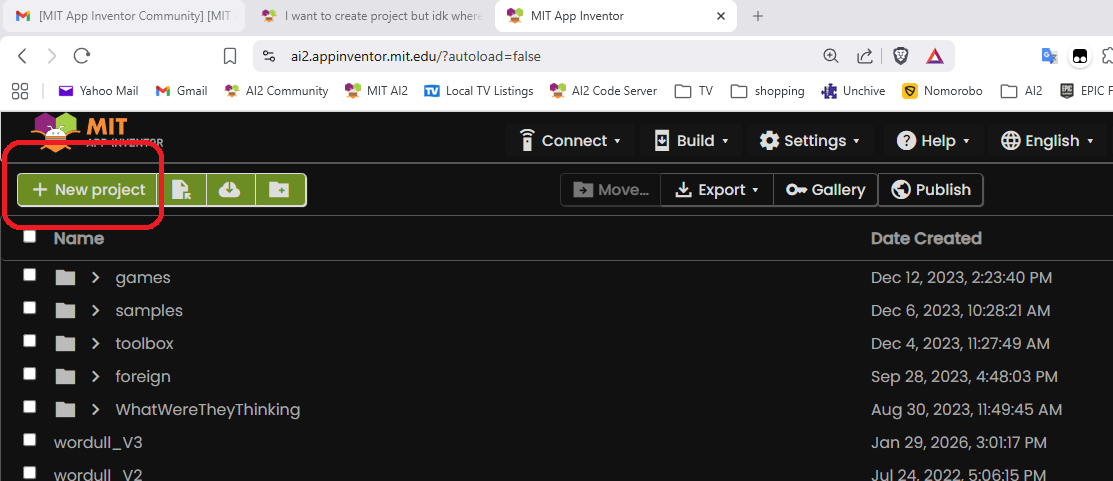Click the import project download-cloud icon

(230, 190)
